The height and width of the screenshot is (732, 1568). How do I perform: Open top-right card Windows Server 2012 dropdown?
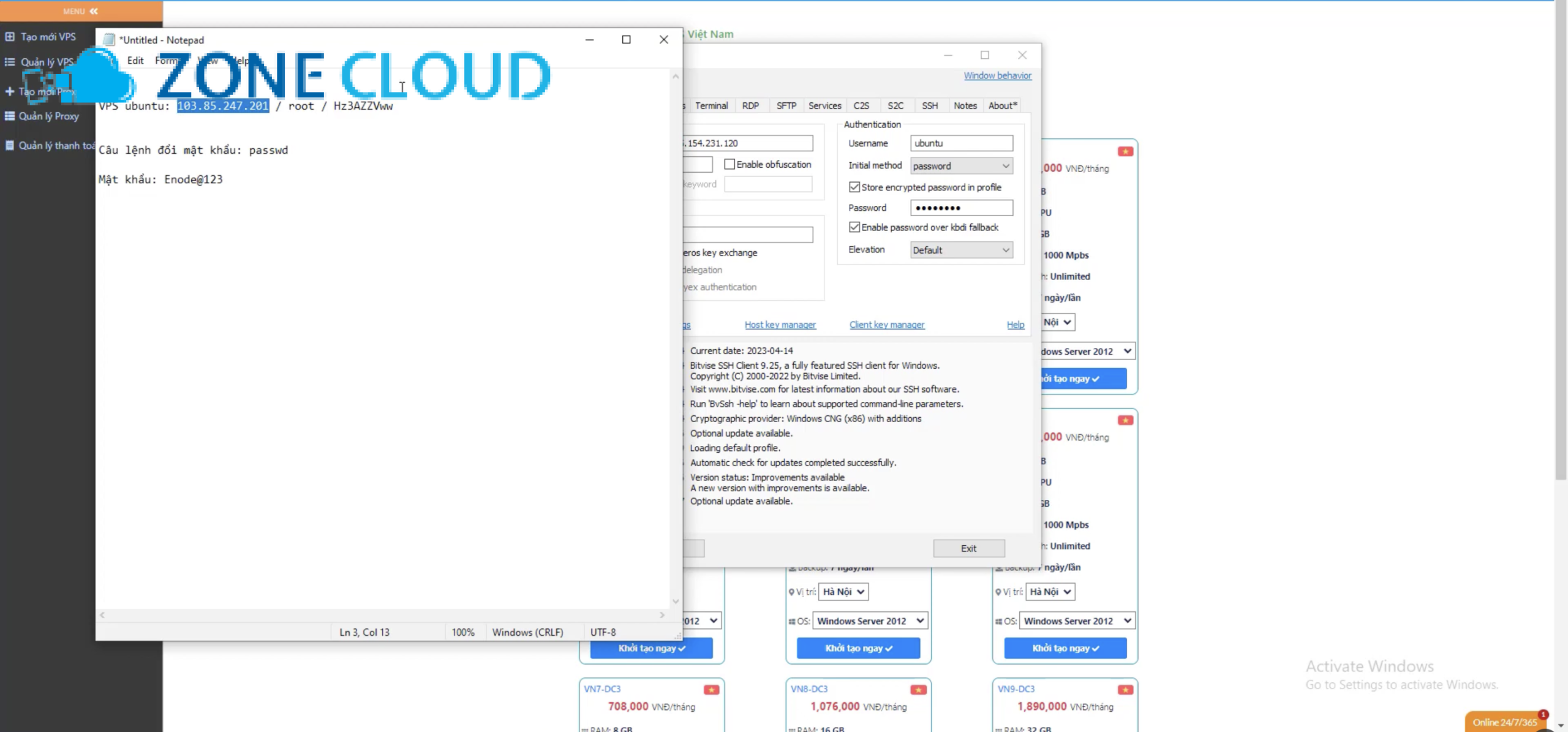1088,352
